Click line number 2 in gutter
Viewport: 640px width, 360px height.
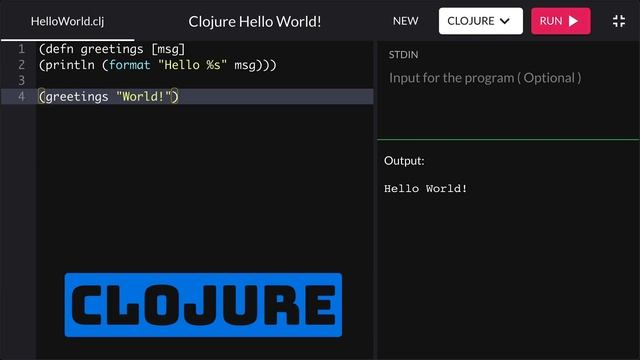tap(21, 65)
